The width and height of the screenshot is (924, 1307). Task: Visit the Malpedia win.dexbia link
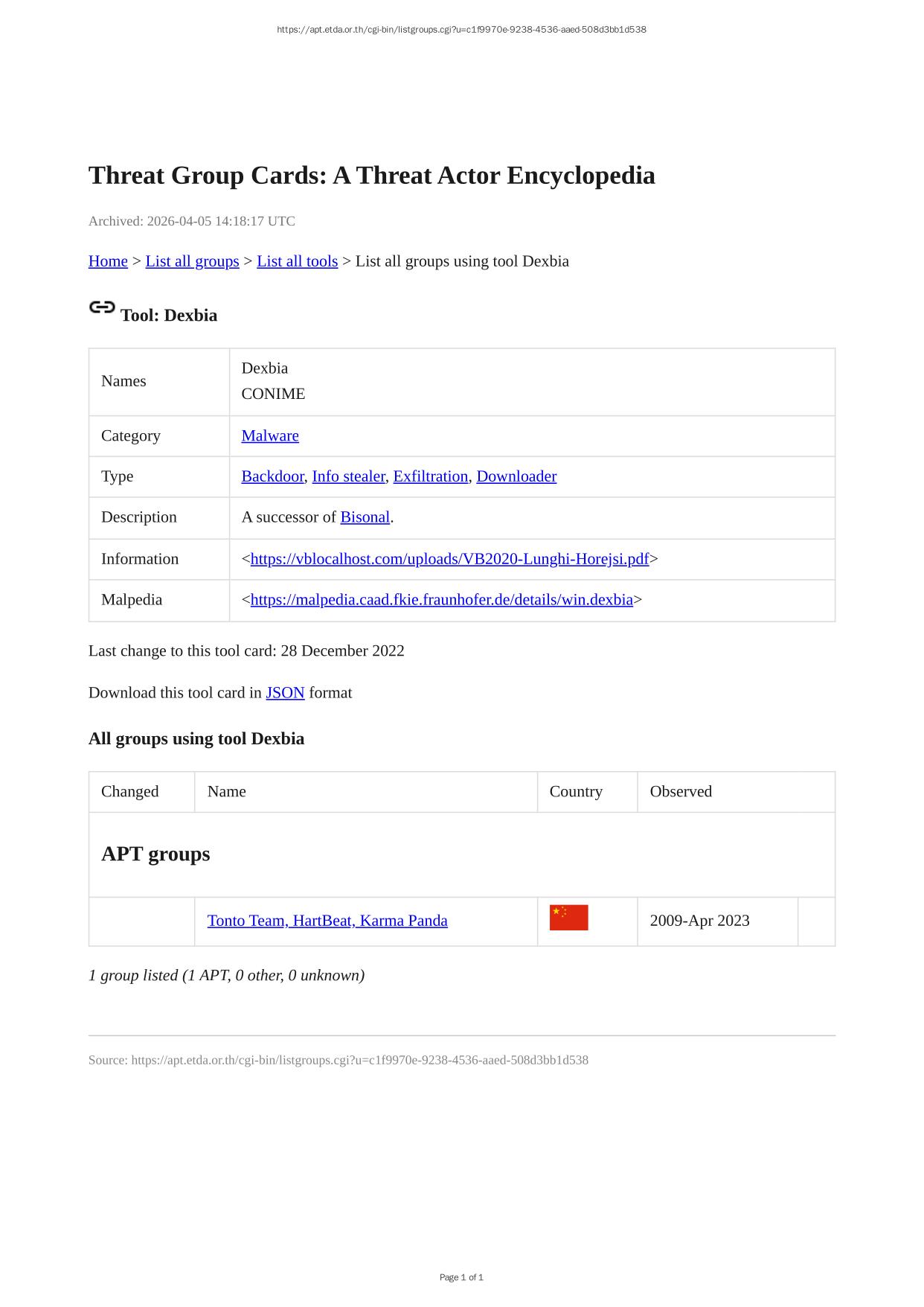(441, 600)
